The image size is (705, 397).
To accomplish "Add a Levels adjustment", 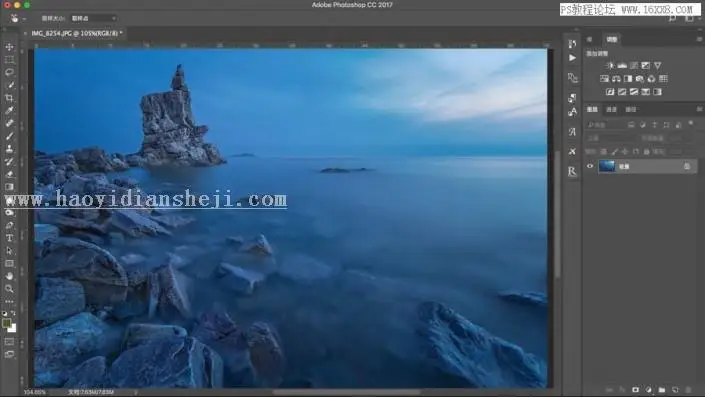I will coord(622,66).
